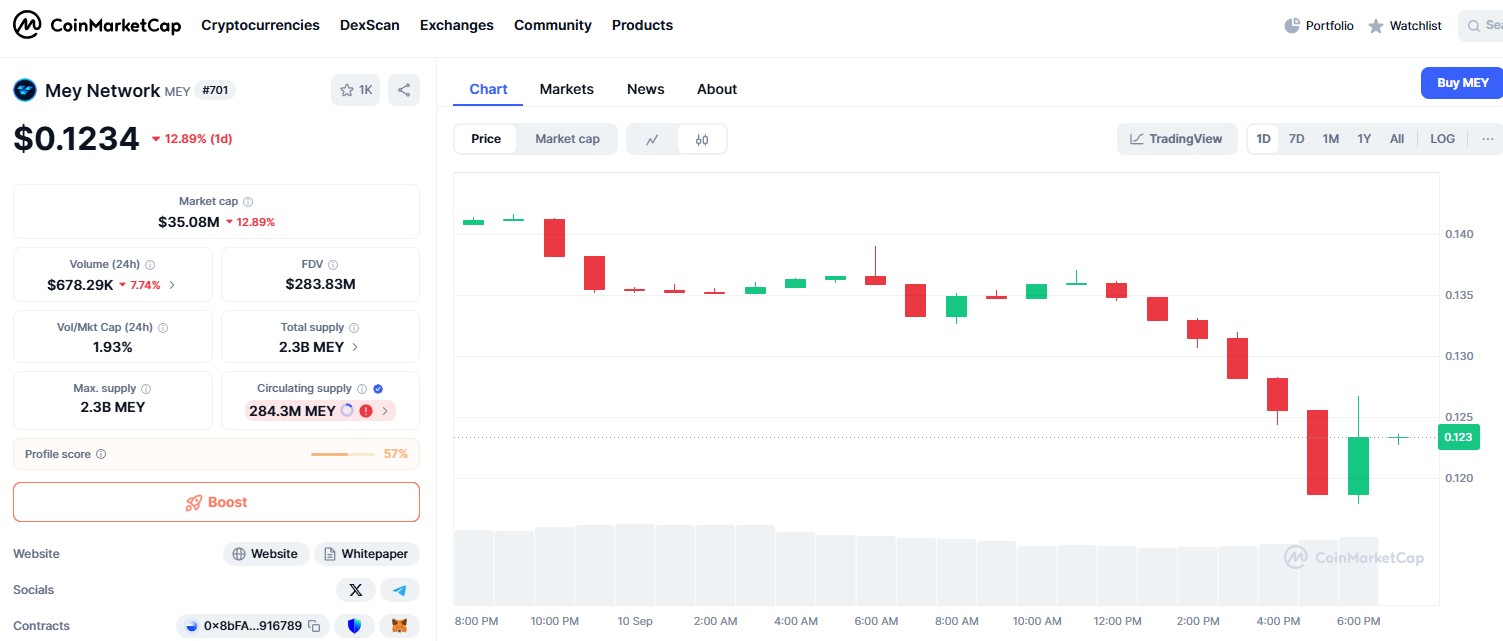Open chart more options ellipsis
1503x641 pixels.
click(x=1488, y=139)
